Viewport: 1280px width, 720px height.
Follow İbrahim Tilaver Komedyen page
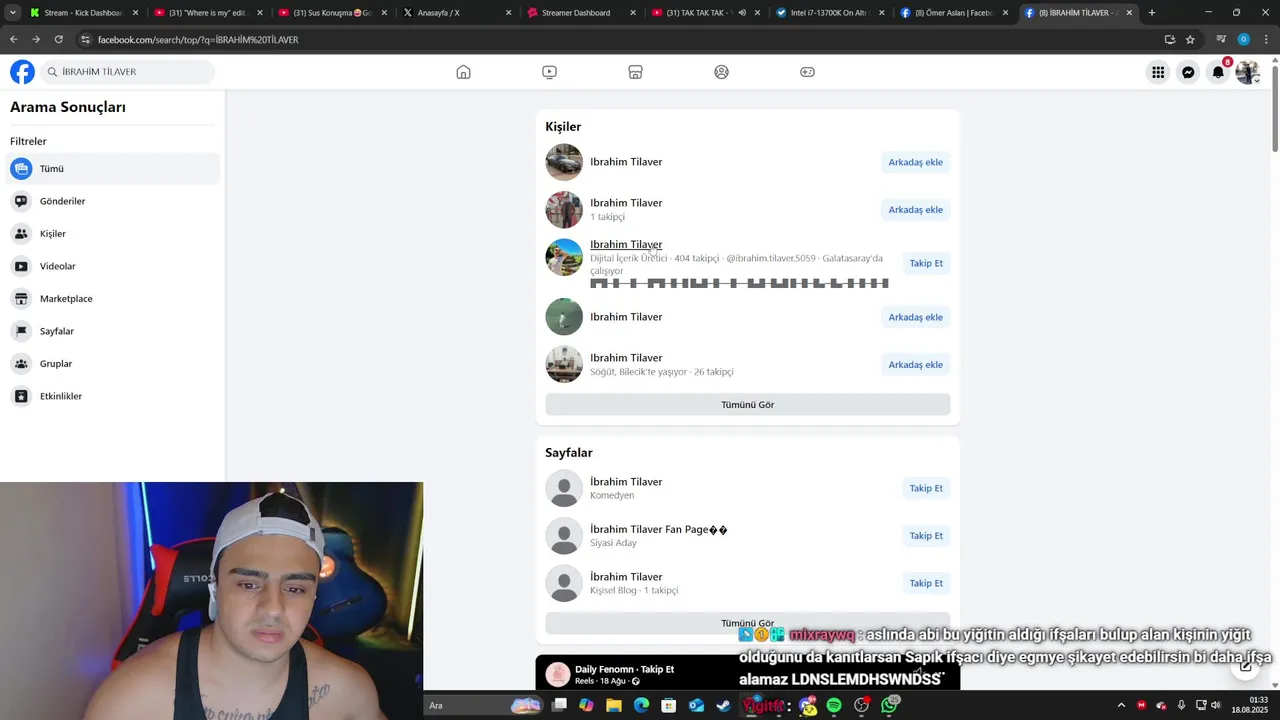(926, 488)
